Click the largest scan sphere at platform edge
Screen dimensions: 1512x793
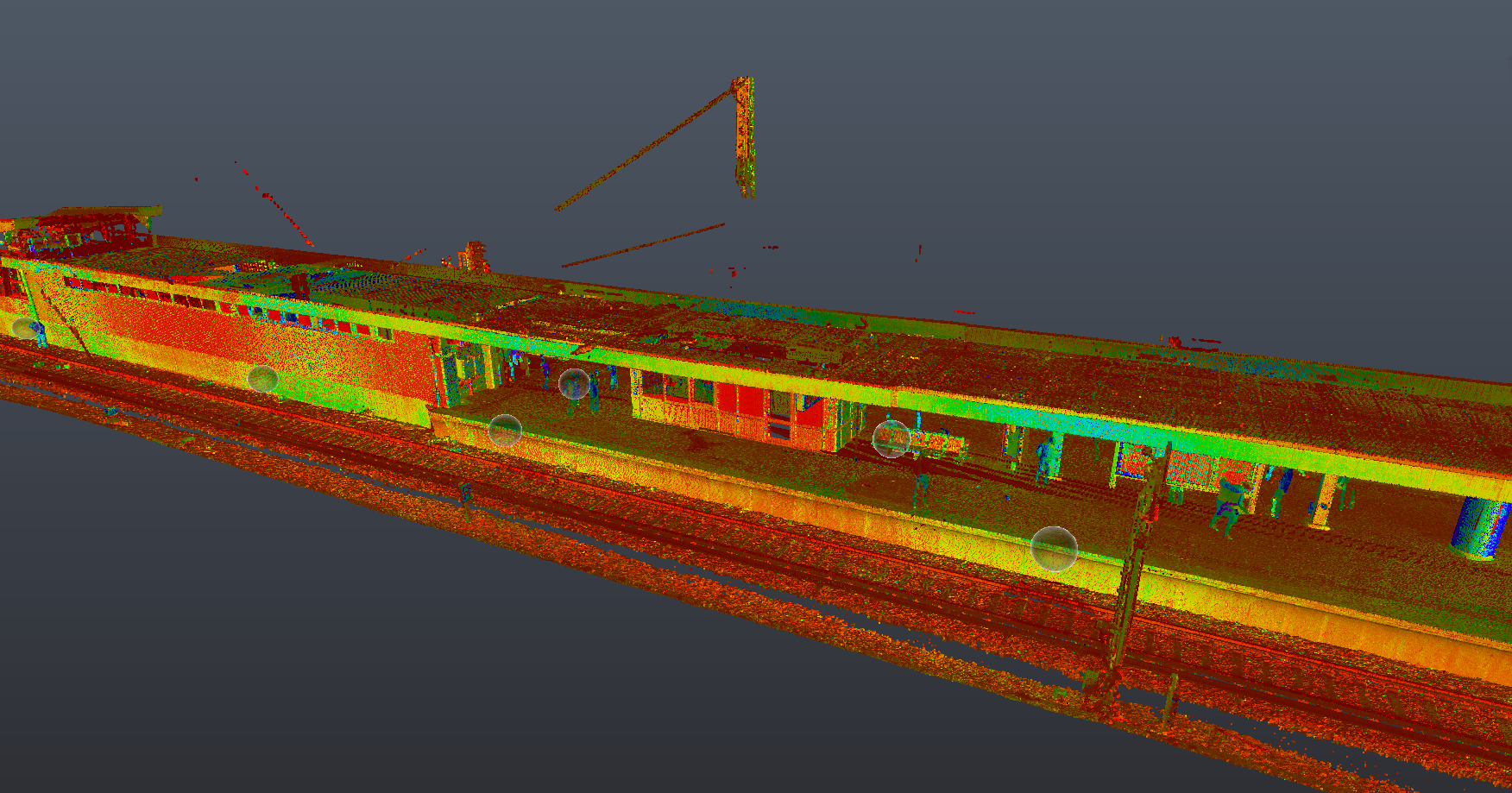coord(1054,549)
